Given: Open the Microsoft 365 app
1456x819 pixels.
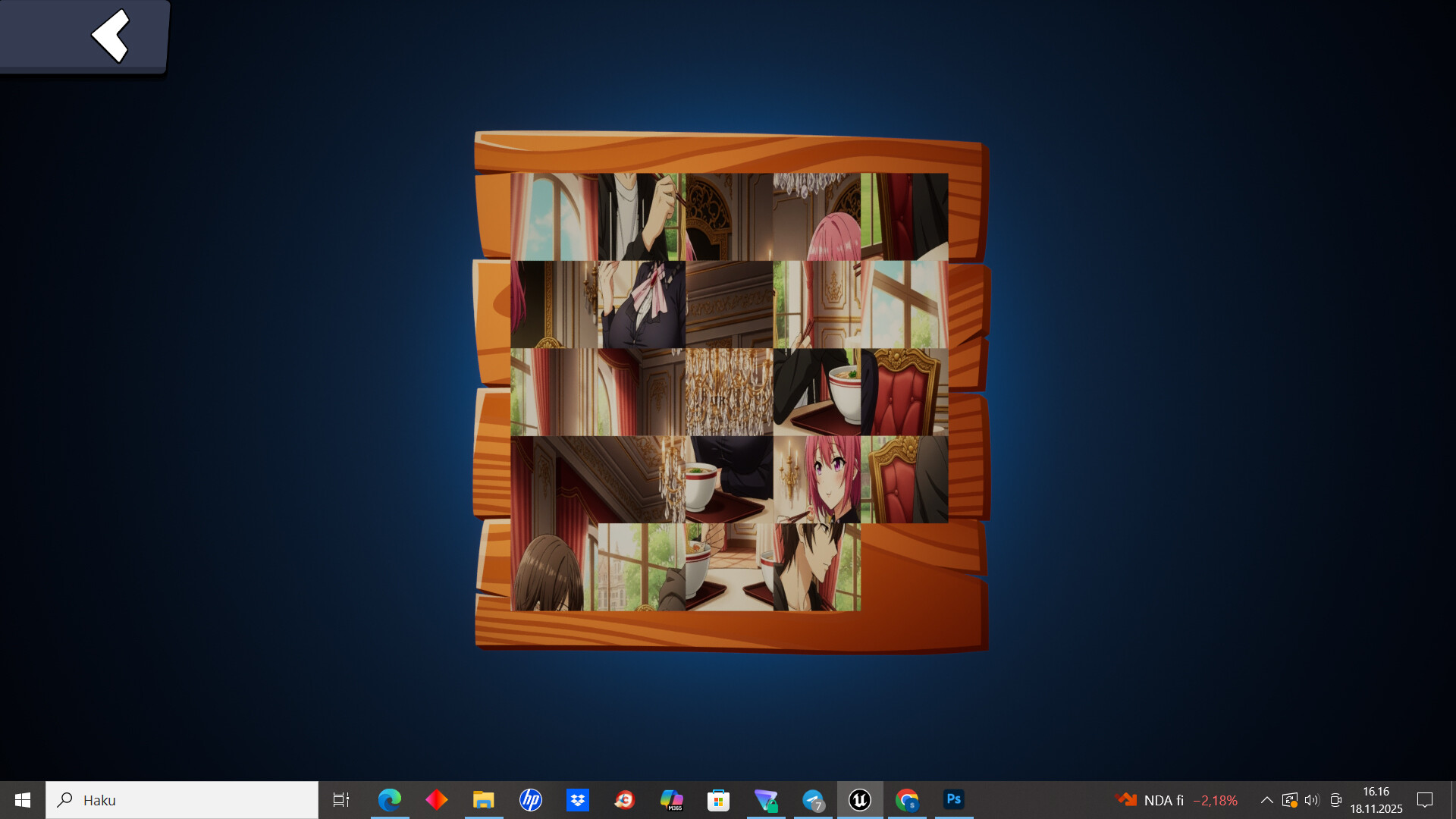Looking at the screenshot, I should (672, 799).
